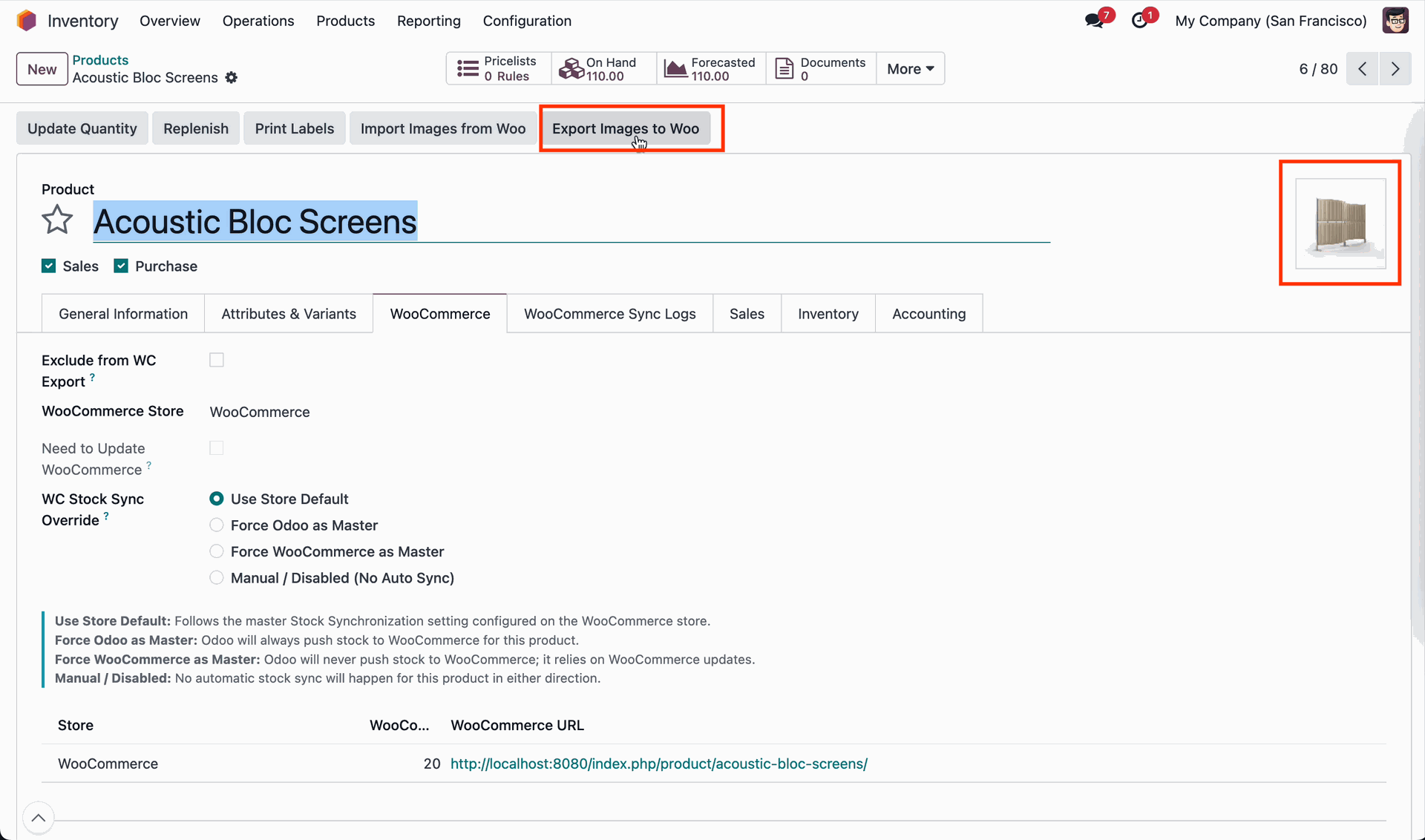Open the gear actions menu beside product name

click(x=232, y=78)
